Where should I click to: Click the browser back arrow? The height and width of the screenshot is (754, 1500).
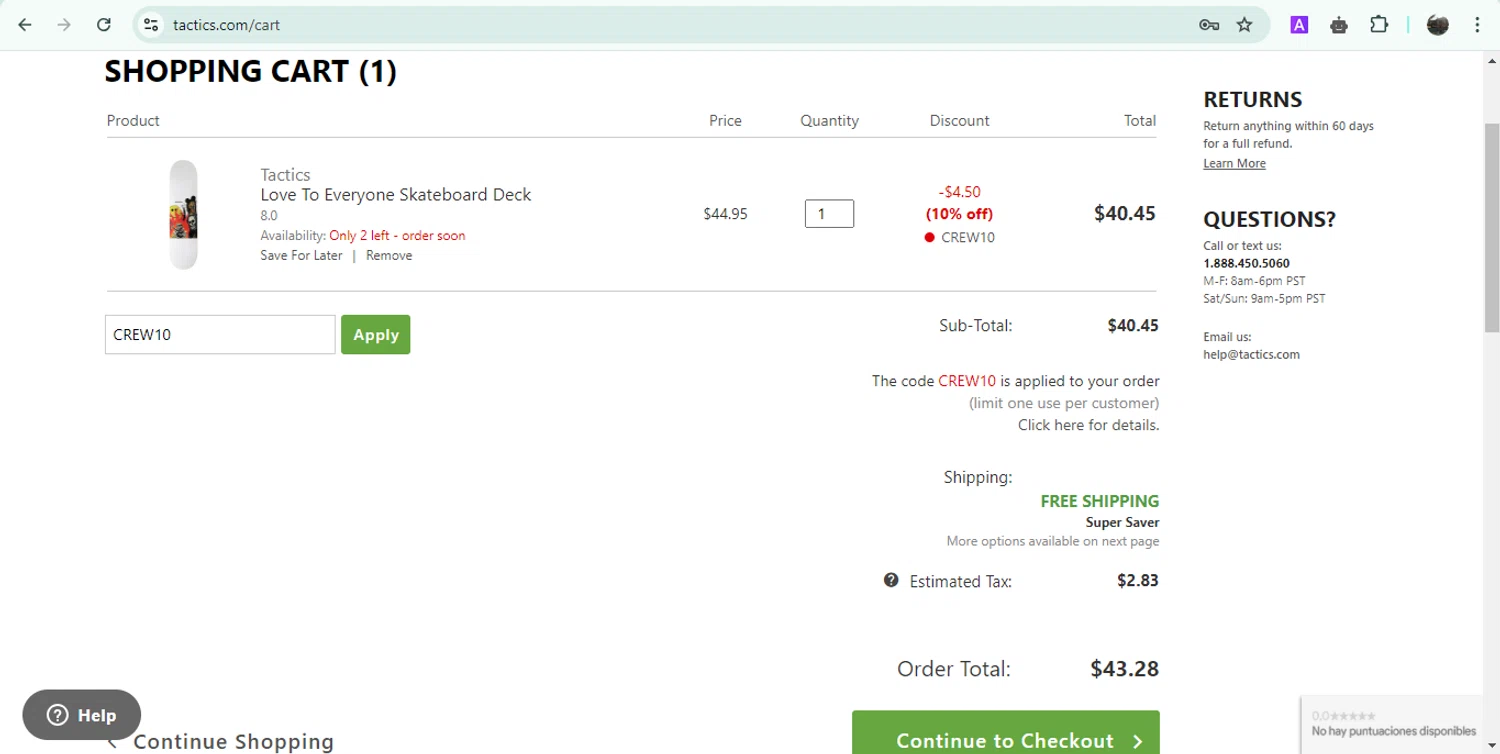[x=25, y=25]
